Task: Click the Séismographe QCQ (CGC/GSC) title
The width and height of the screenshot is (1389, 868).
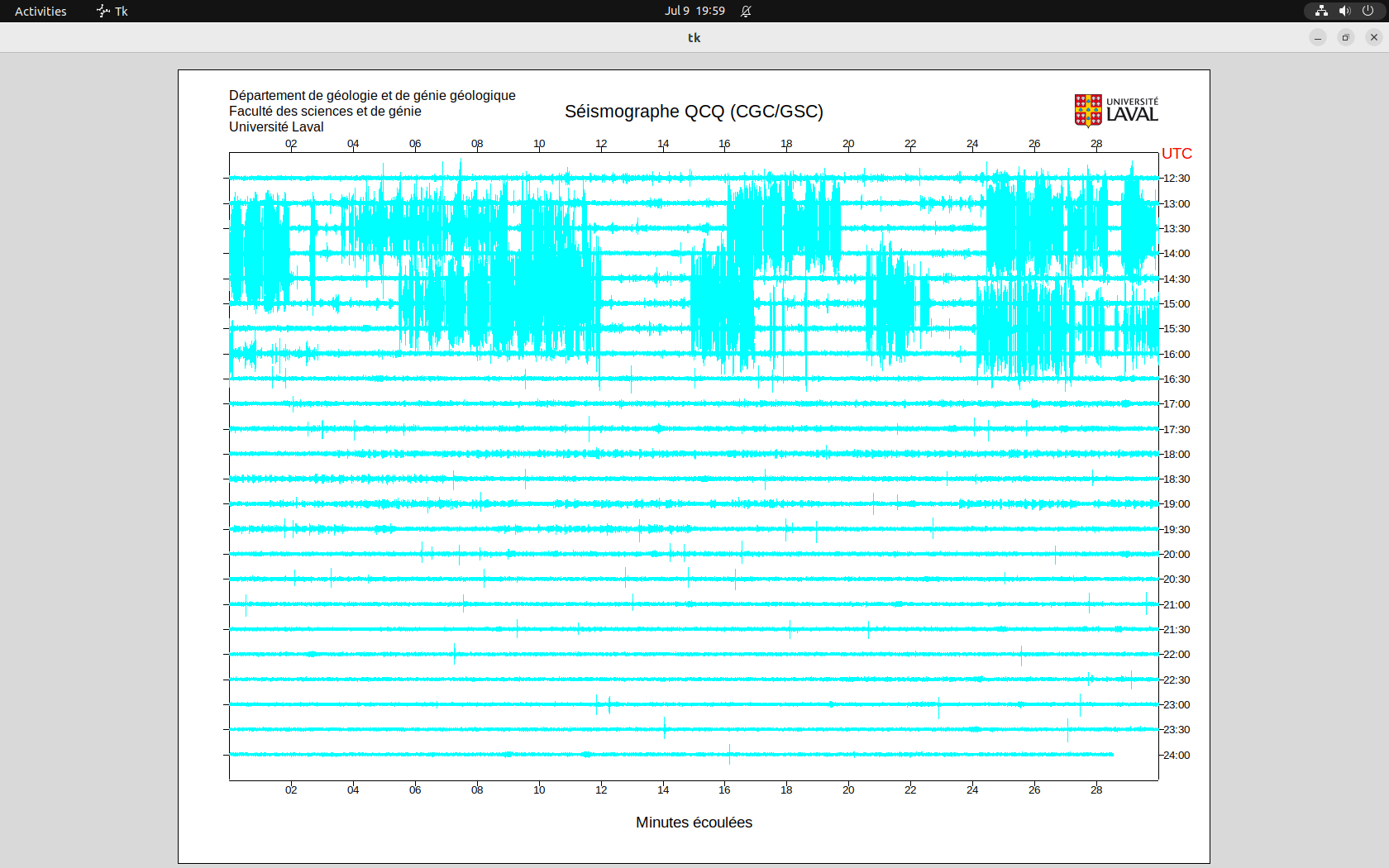Action: [694, 112]
